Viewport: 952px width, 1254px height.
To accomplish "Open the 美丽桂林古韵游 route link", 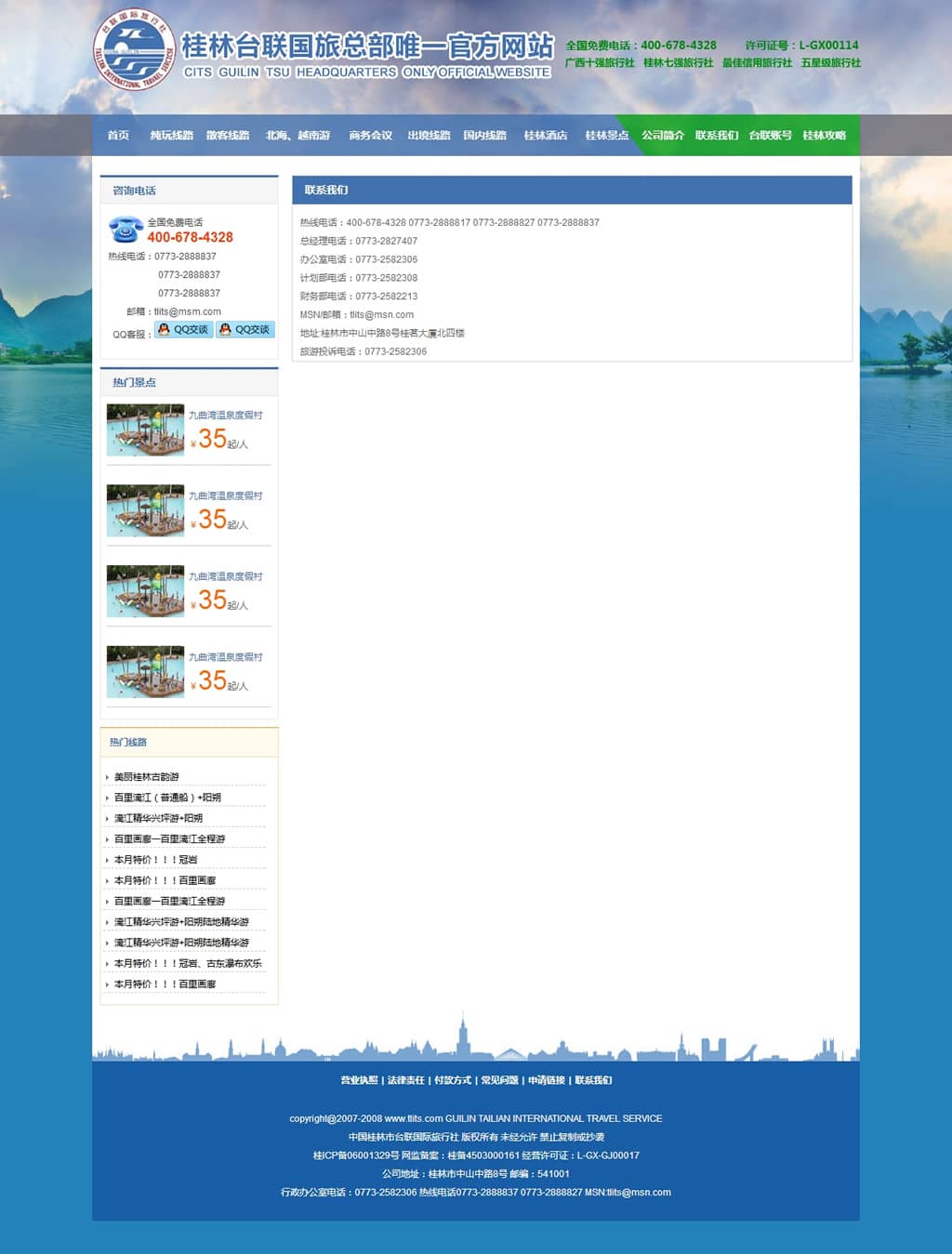I will (x=147, y=777).
